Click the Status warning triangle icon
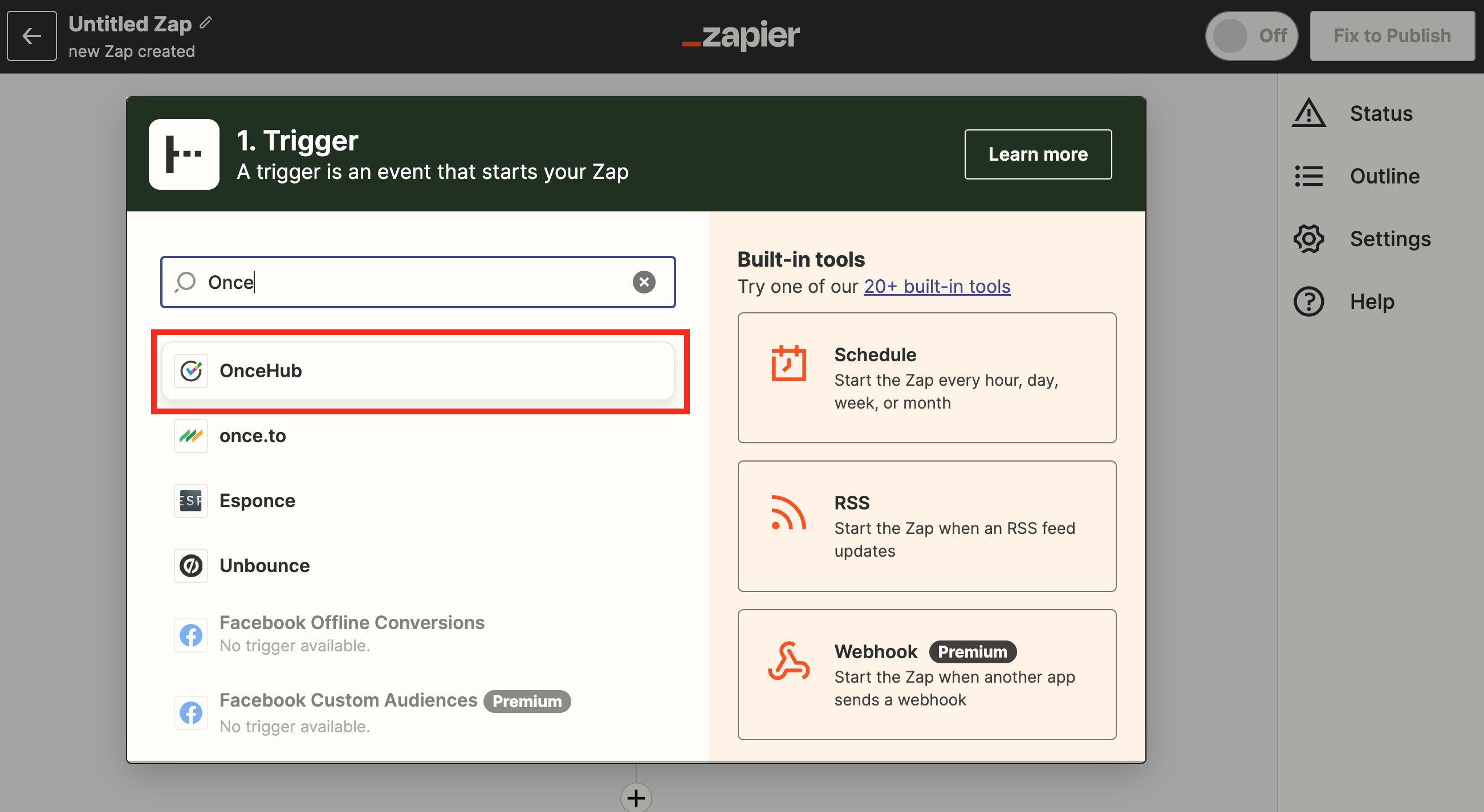The width and height of the screenshot is (1484, 812). (x=1309, y=112)
